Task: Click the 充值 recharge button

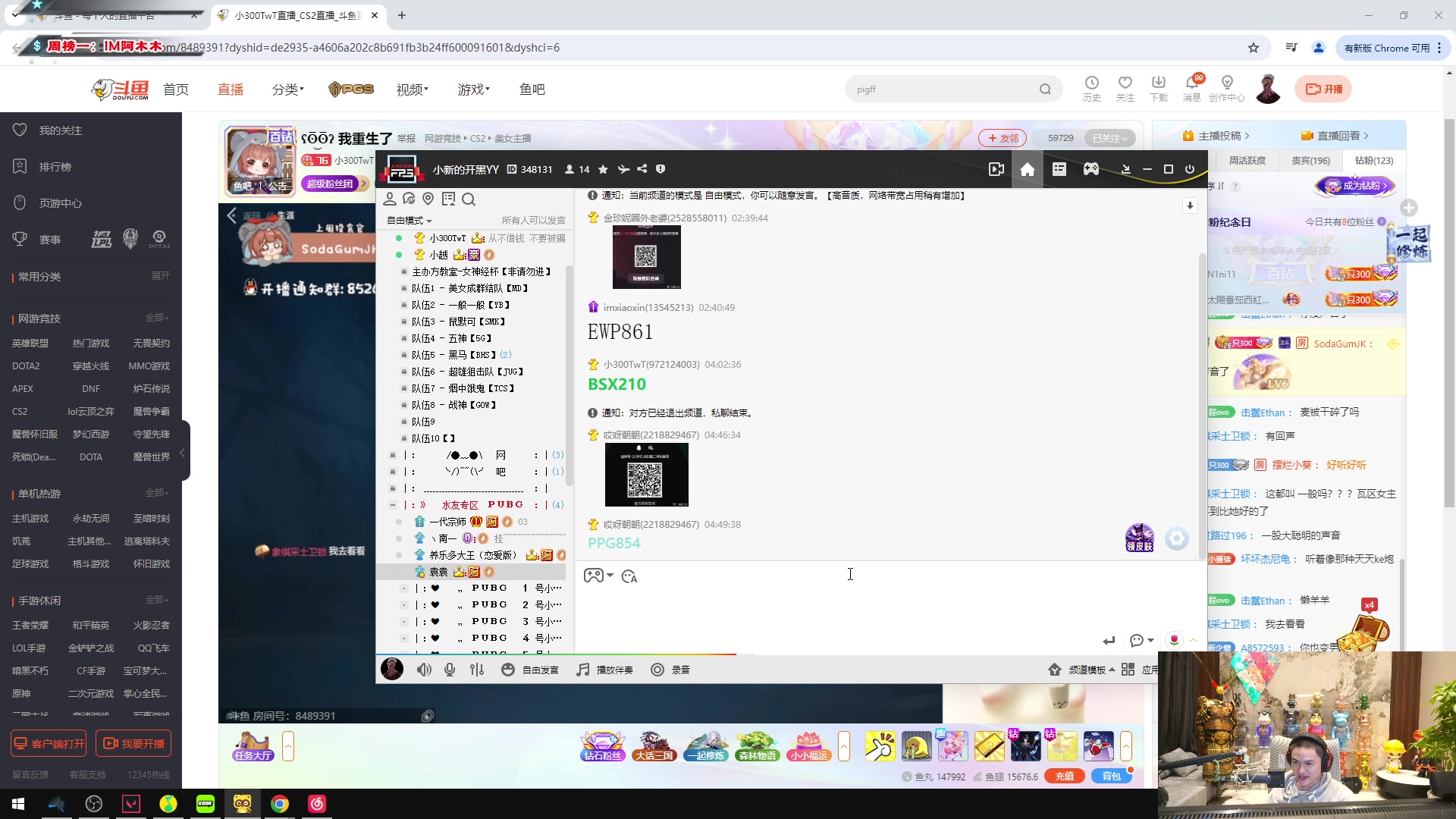Action: (1065, 776)
